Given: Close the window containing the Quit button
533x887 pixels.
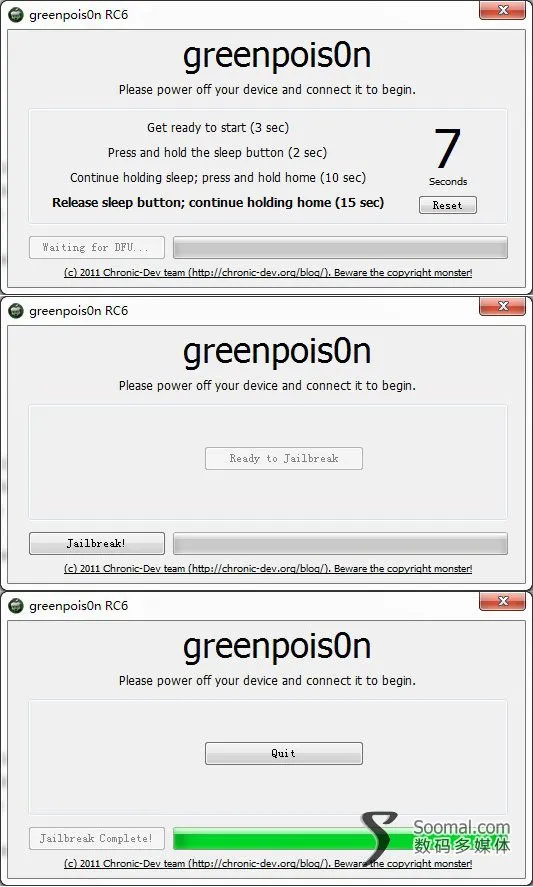Looking at the screenshot, I should (502, 601).
